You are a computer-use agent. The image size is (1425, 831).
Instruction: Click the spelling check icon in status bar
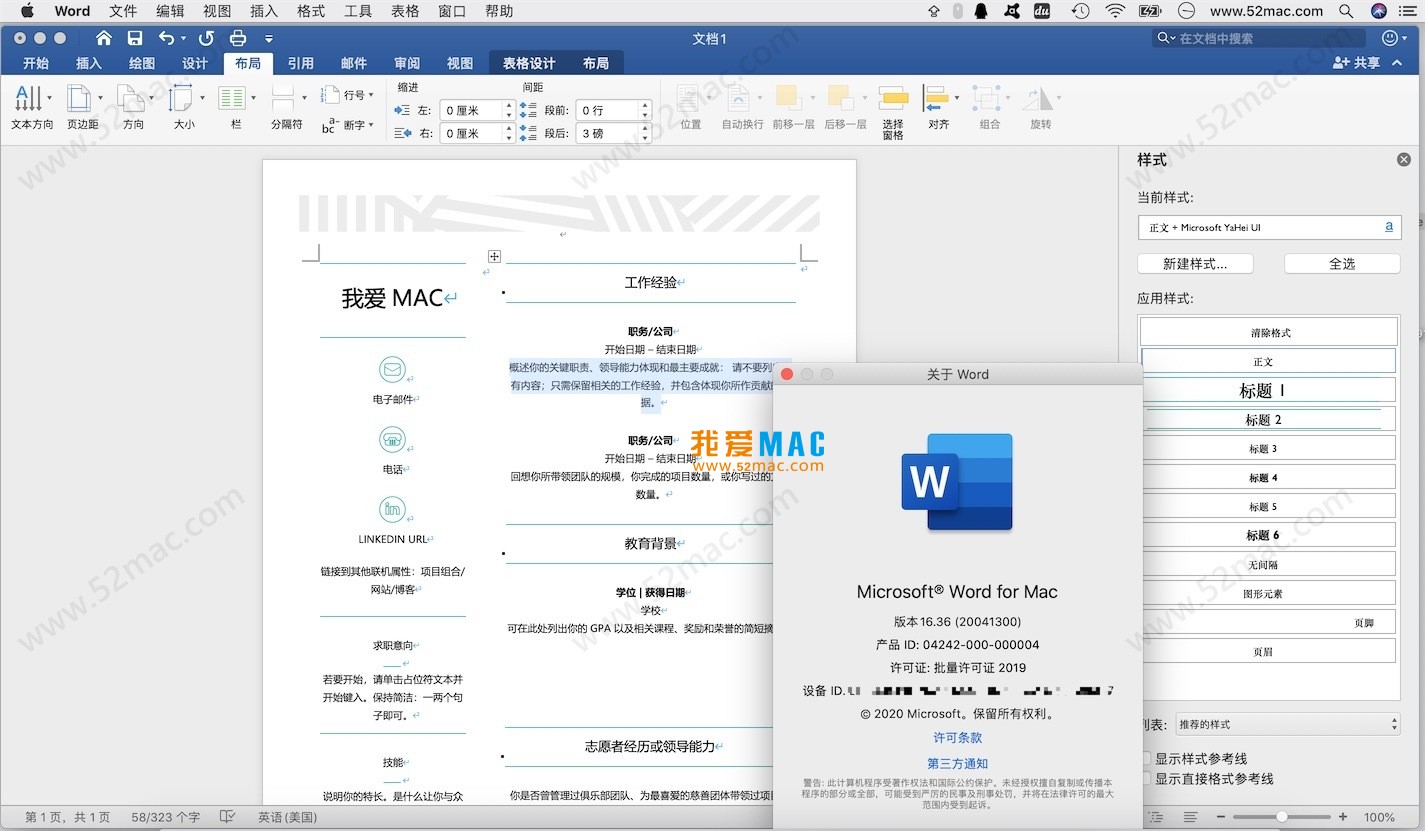pyautogui.click(x=227, y=817)
